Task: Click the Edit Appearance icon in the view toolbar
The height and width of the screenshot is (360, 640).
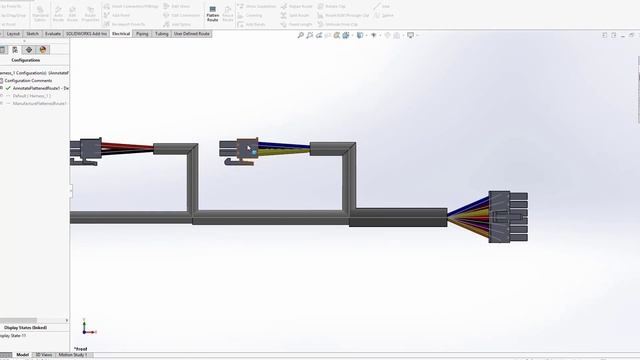Action: point(387,36)
